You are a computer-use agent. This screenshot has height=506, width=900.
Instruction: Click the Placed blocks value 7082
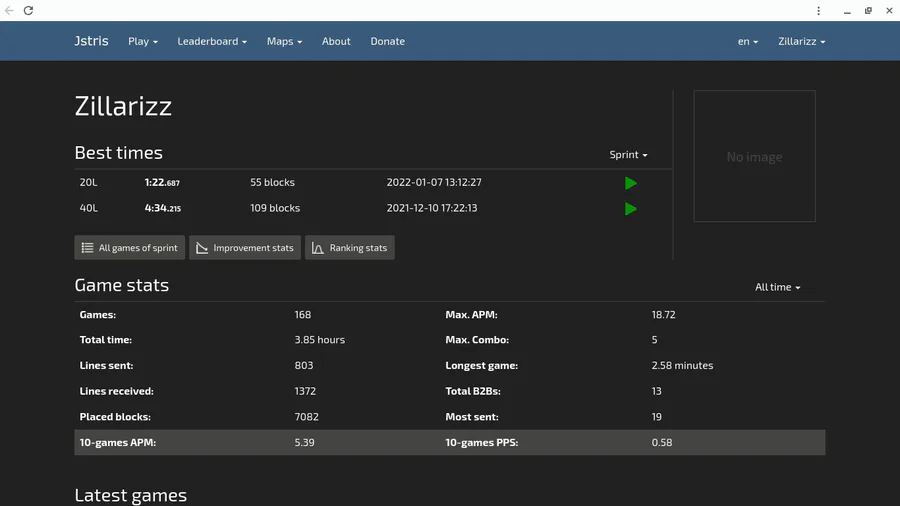(307, 417)
